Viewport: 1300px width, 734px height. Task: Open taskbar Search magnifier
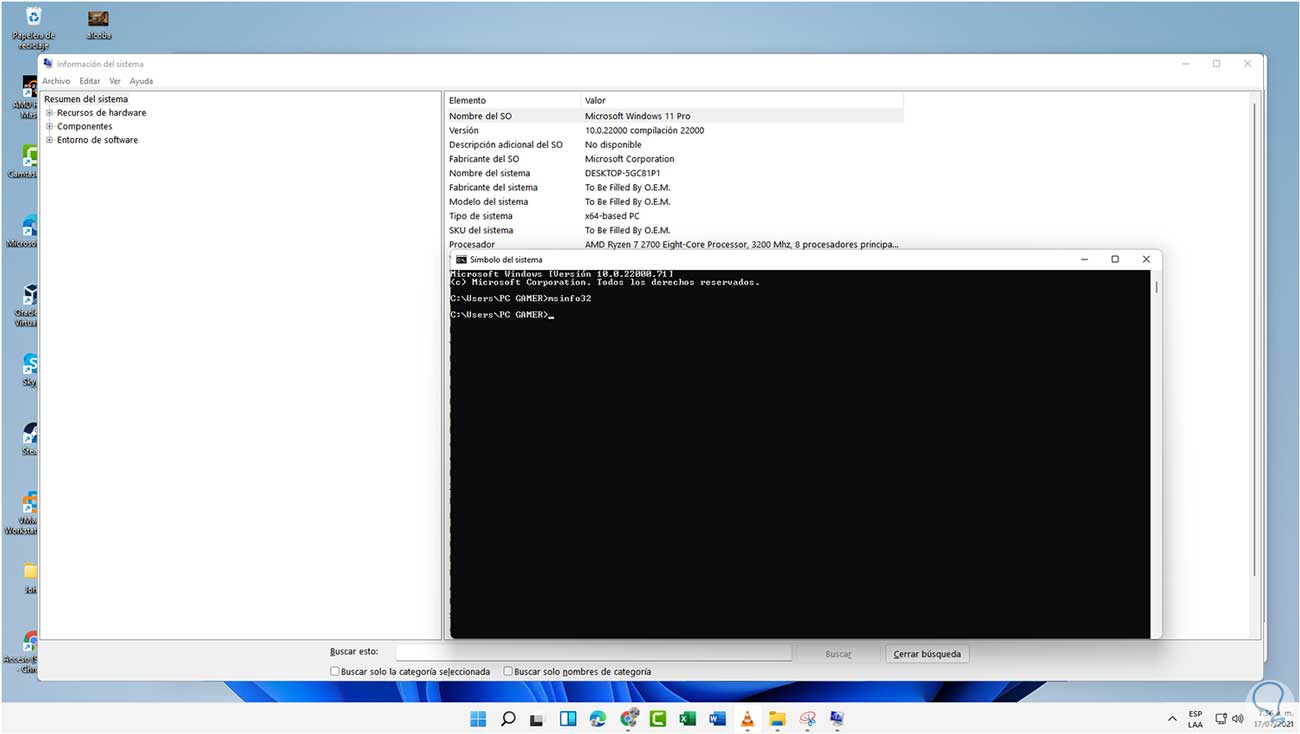(508, 718)
